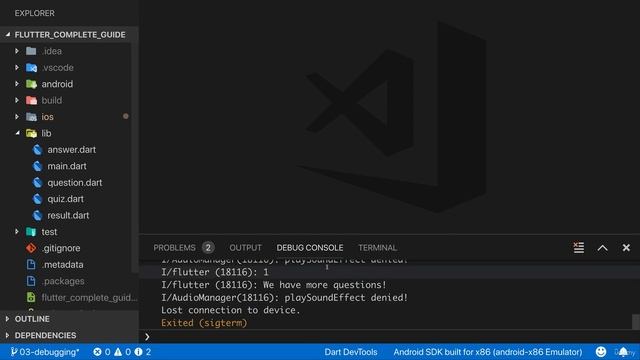The width and height of the screenshot is (640, 360).
Task: Click the explorer tree scrollbar
Action: pyautogui.click(x=134, y=157)
